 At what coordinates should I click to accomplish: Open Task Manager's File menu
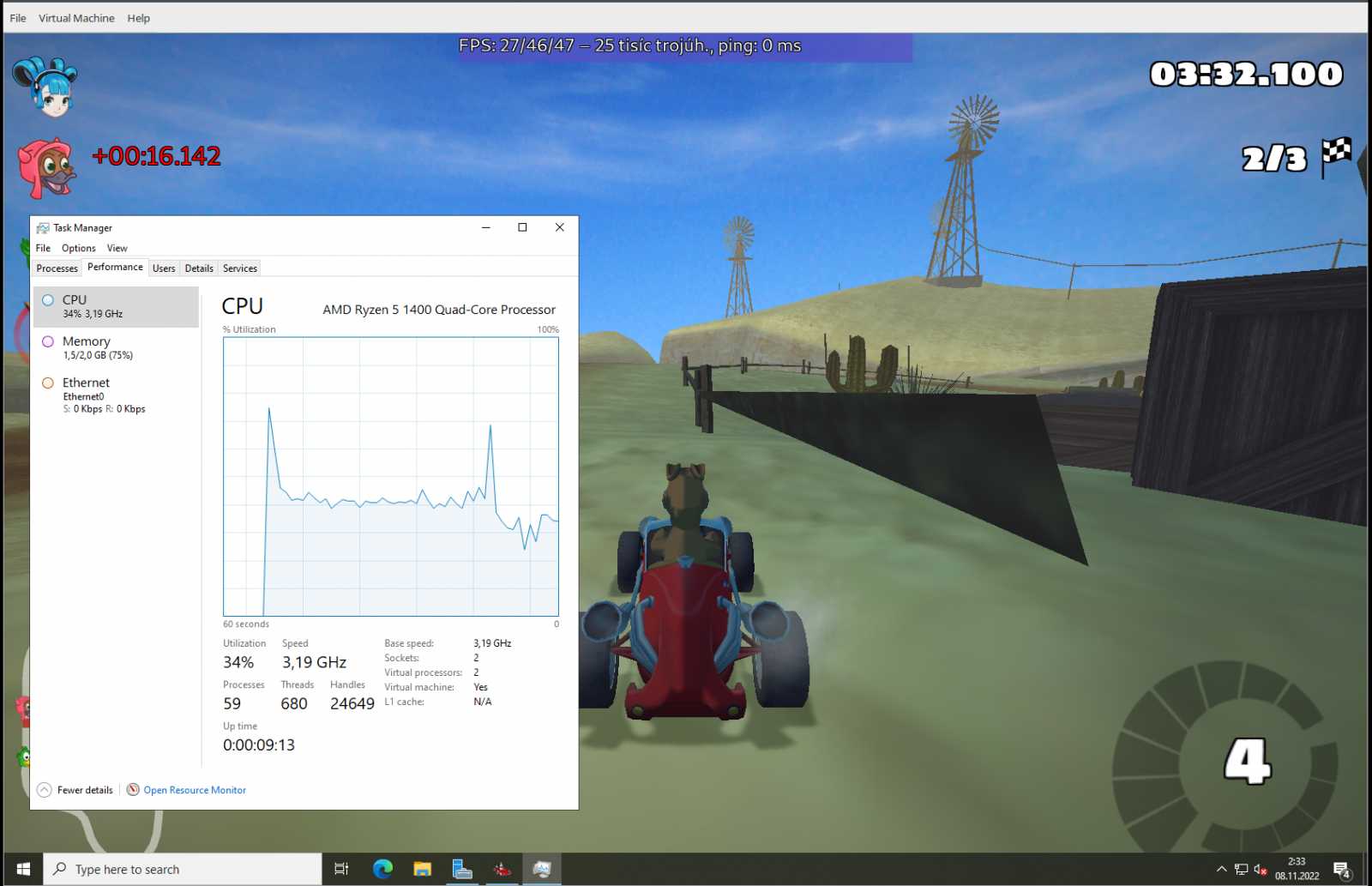tap(43, 248)
